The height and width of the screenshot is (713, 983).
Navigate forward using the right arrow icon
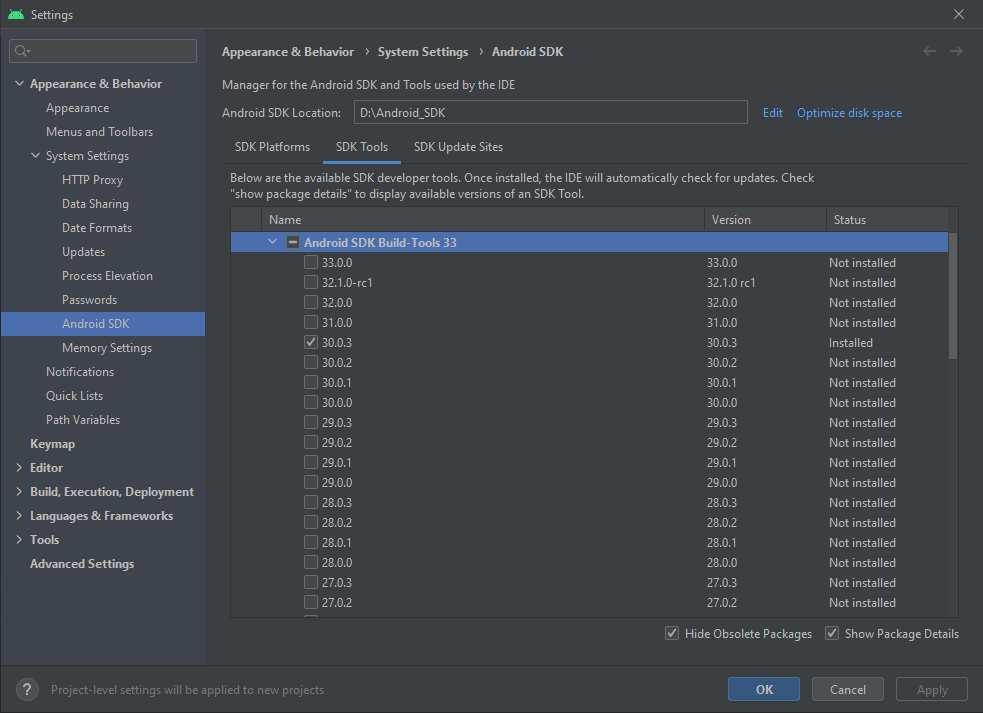point(956,51)
